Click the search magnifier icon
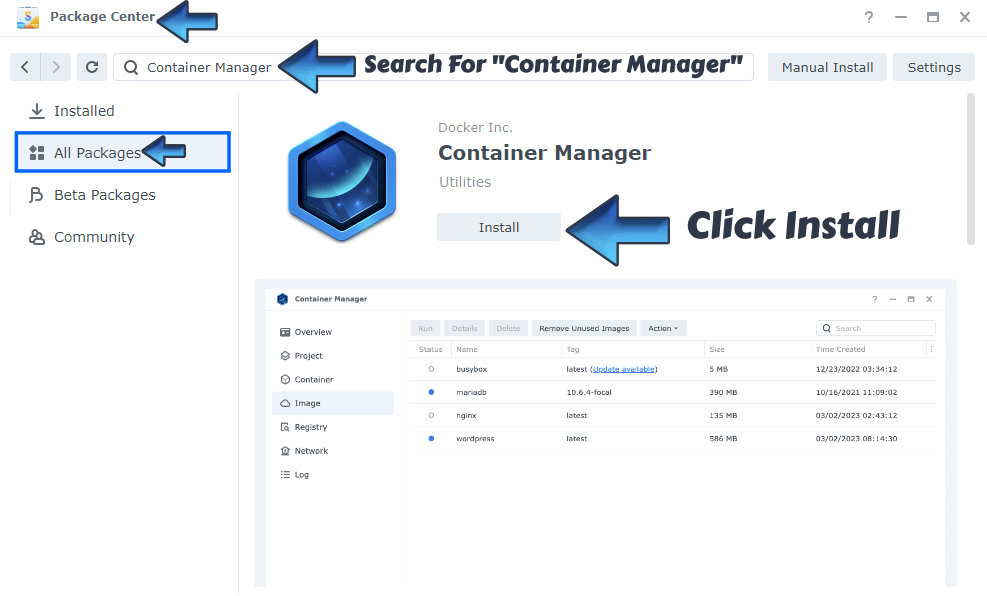Screen dimensions: 987x596 coord(131,67)
